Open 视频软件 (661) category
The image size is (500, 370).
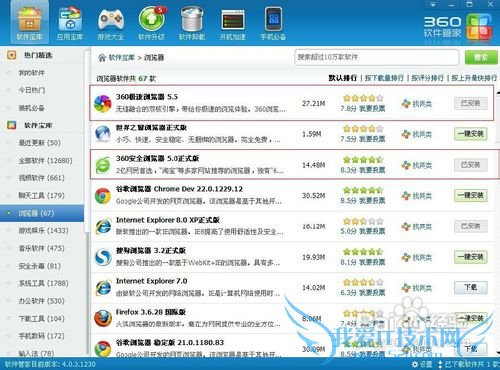41,178
